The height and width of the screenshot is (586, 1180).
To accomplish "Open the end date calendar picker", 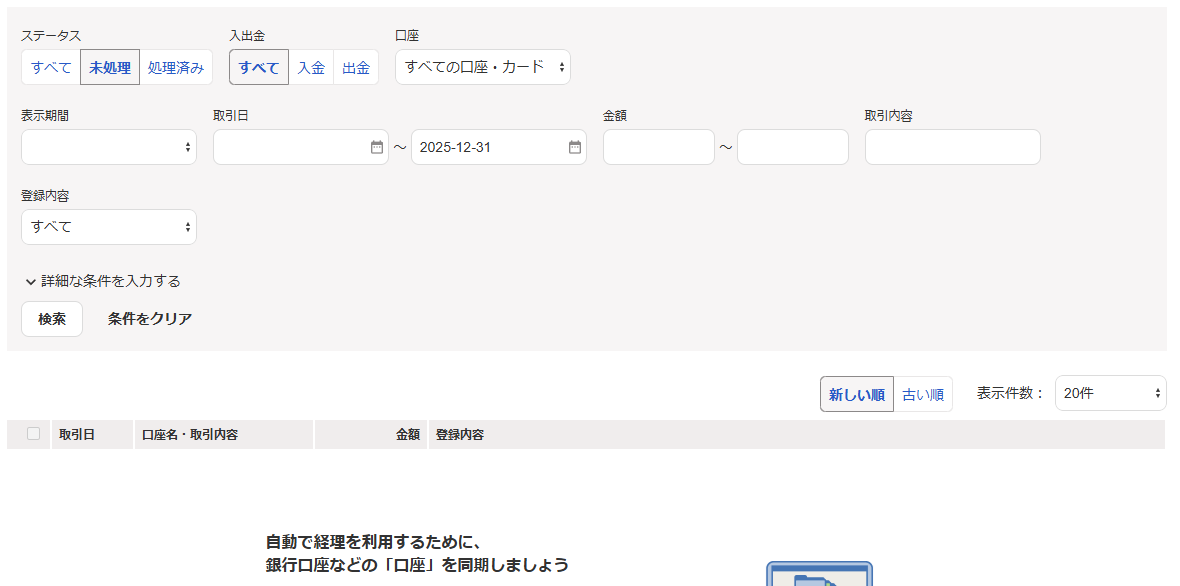I will click(574, 146).
